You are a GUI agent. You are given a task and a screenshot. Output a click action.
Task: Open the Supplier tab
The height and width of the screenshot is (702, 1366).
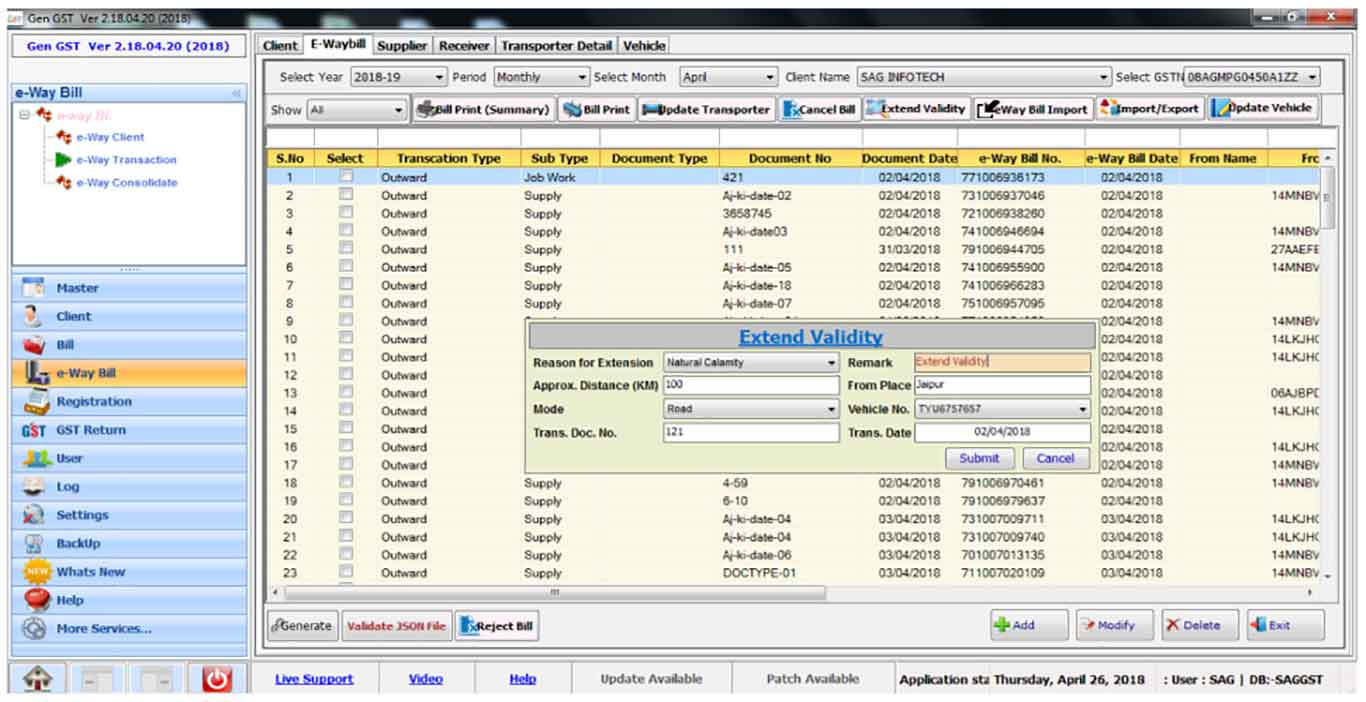click(402, 45)
